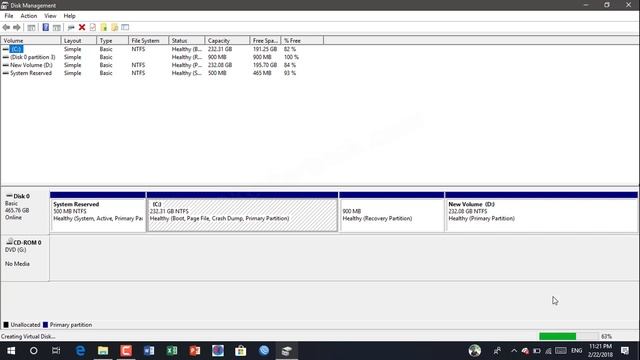The height and width of the screenshot is (360, 640).
Task: Sort by the File System column header
Action: (x=149, y=40)
